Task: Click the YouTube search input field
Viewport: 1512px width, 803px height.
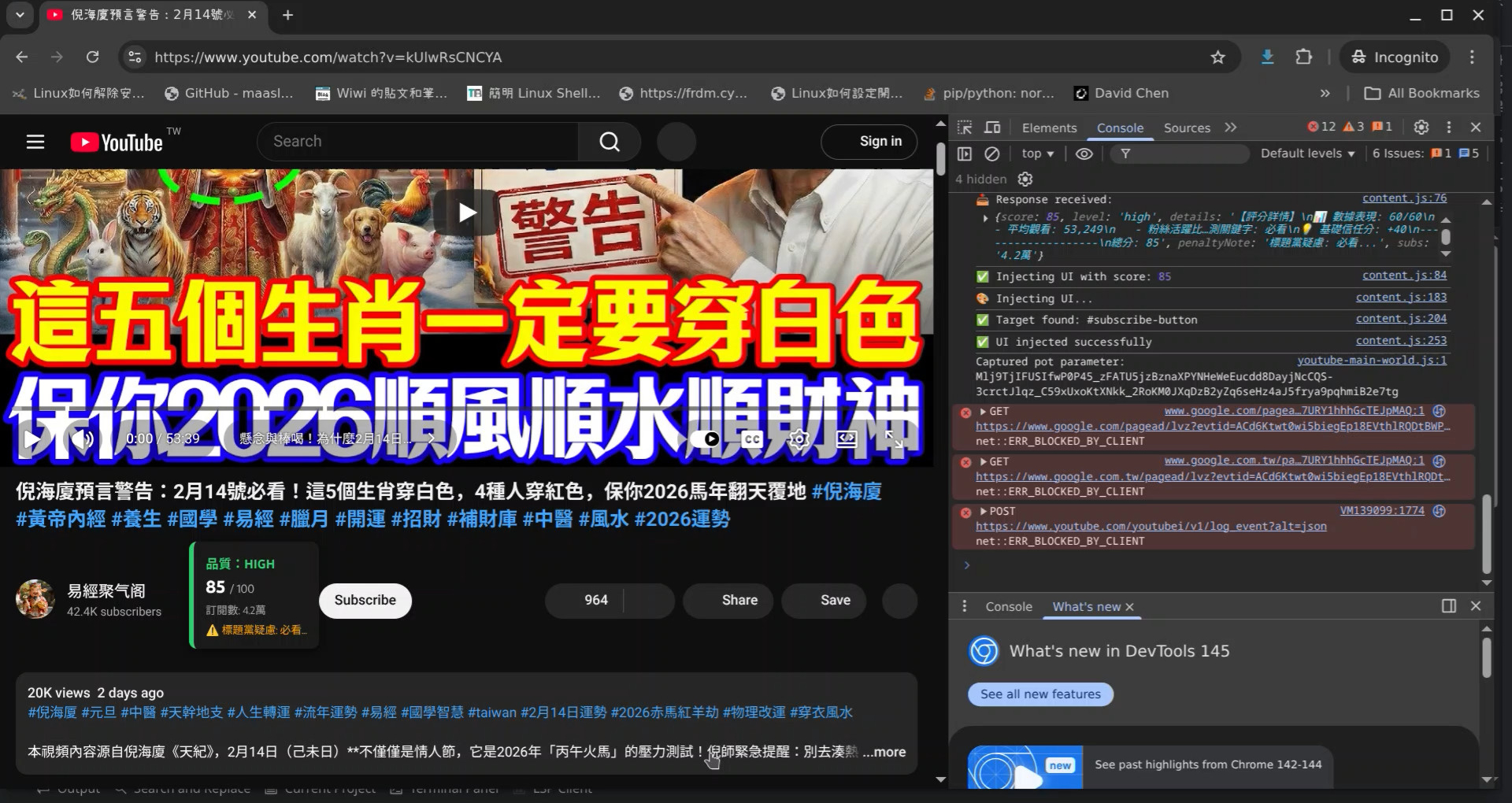Action: 417,142
